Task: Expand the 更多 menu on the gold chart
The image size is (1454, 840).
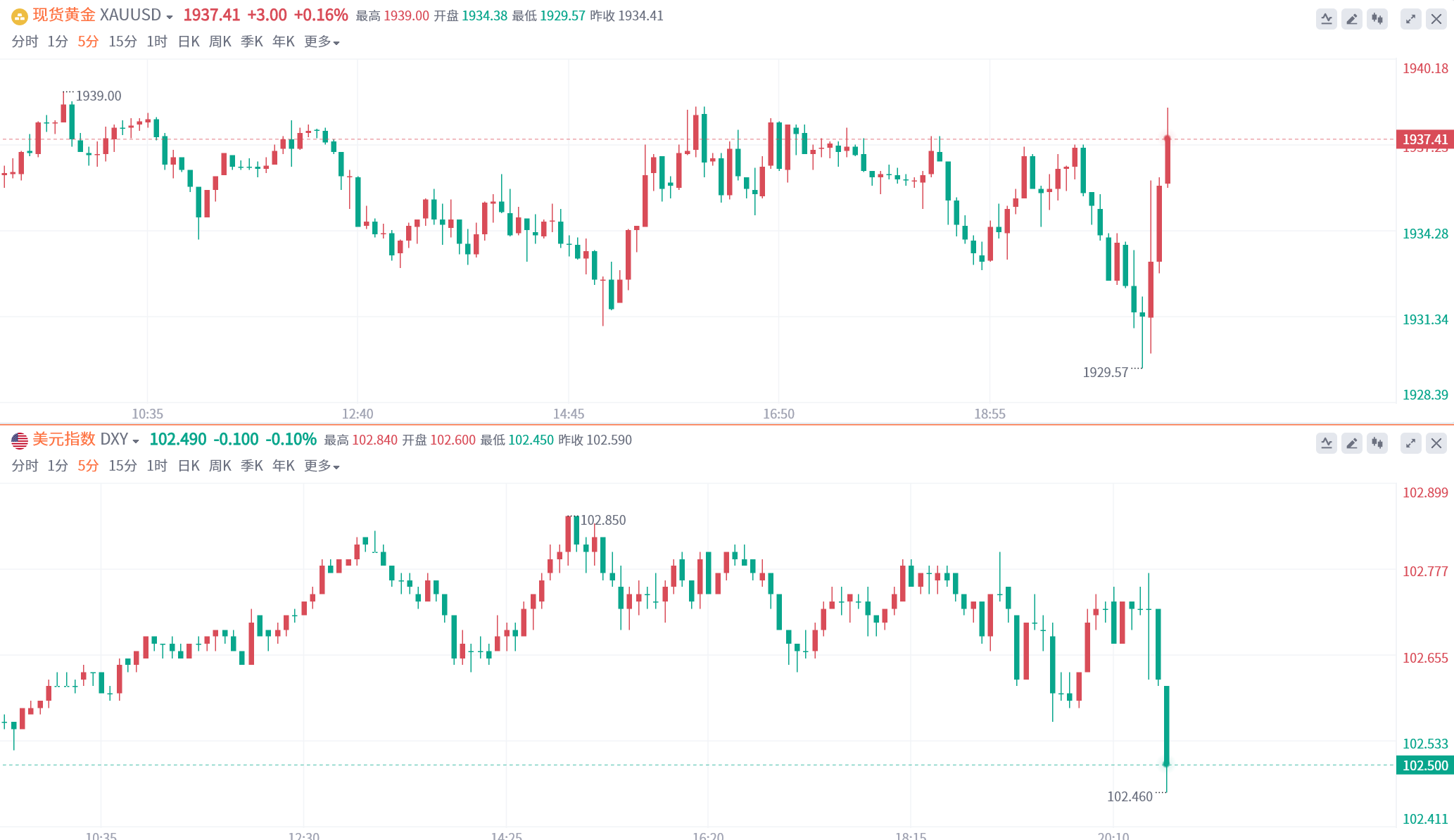Action: (322, 42)
